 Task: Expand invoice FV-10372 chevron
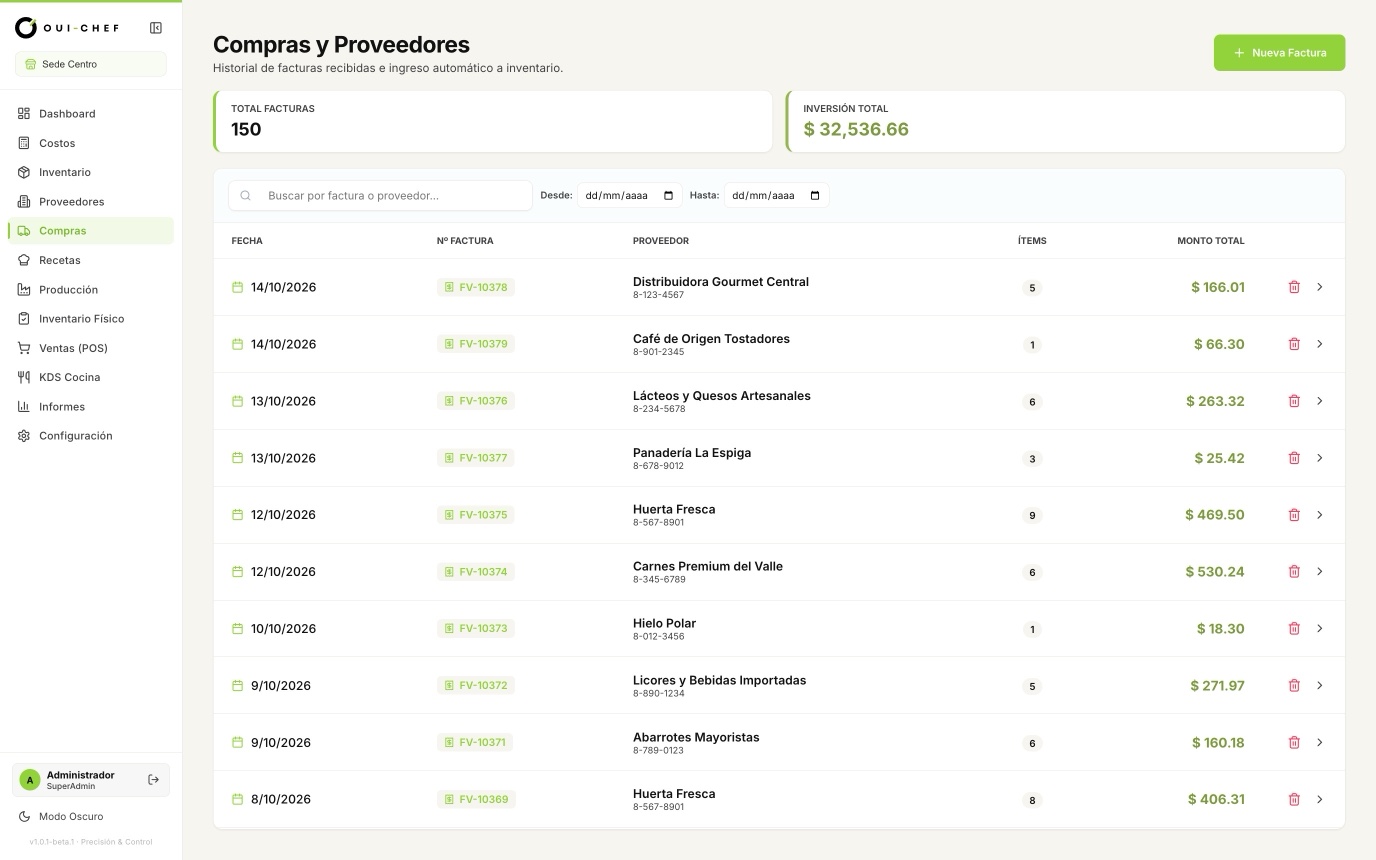click(x=1320, y=686)
